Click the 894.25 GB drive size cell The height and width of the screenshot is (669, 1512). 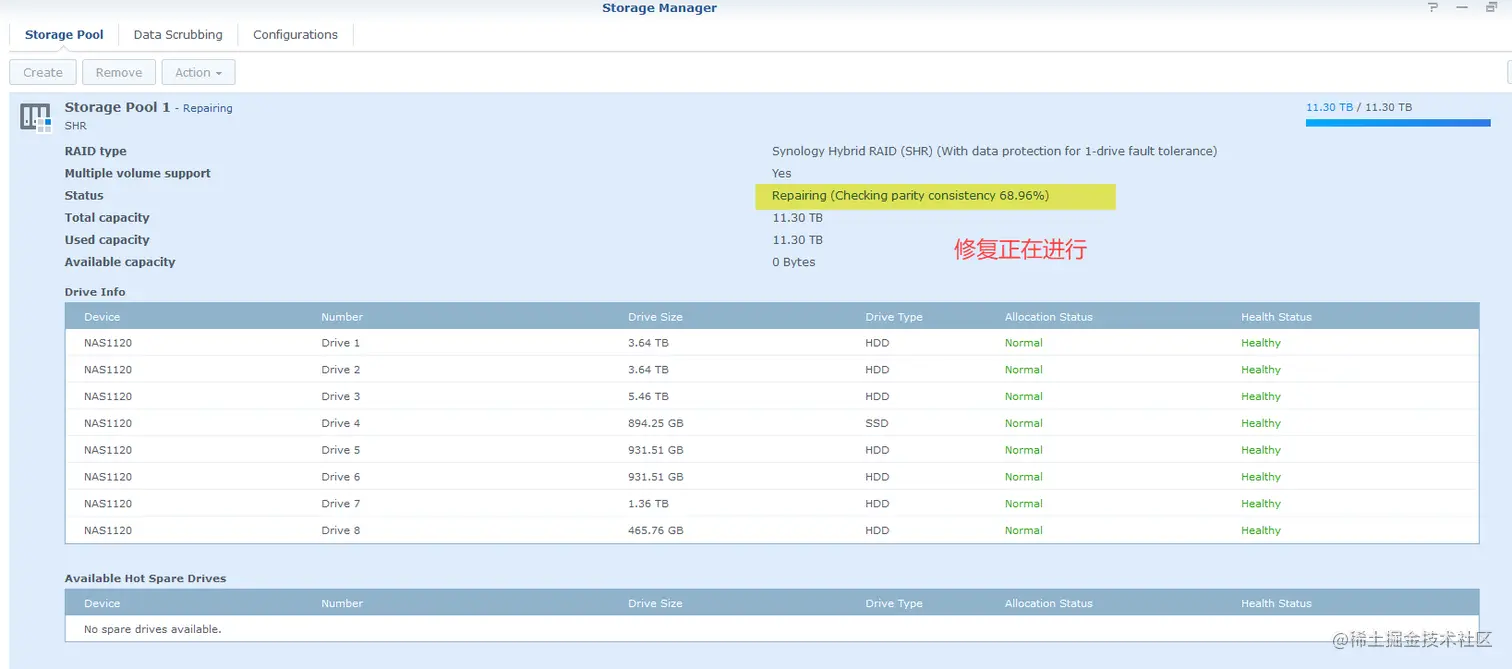[655, 423]
